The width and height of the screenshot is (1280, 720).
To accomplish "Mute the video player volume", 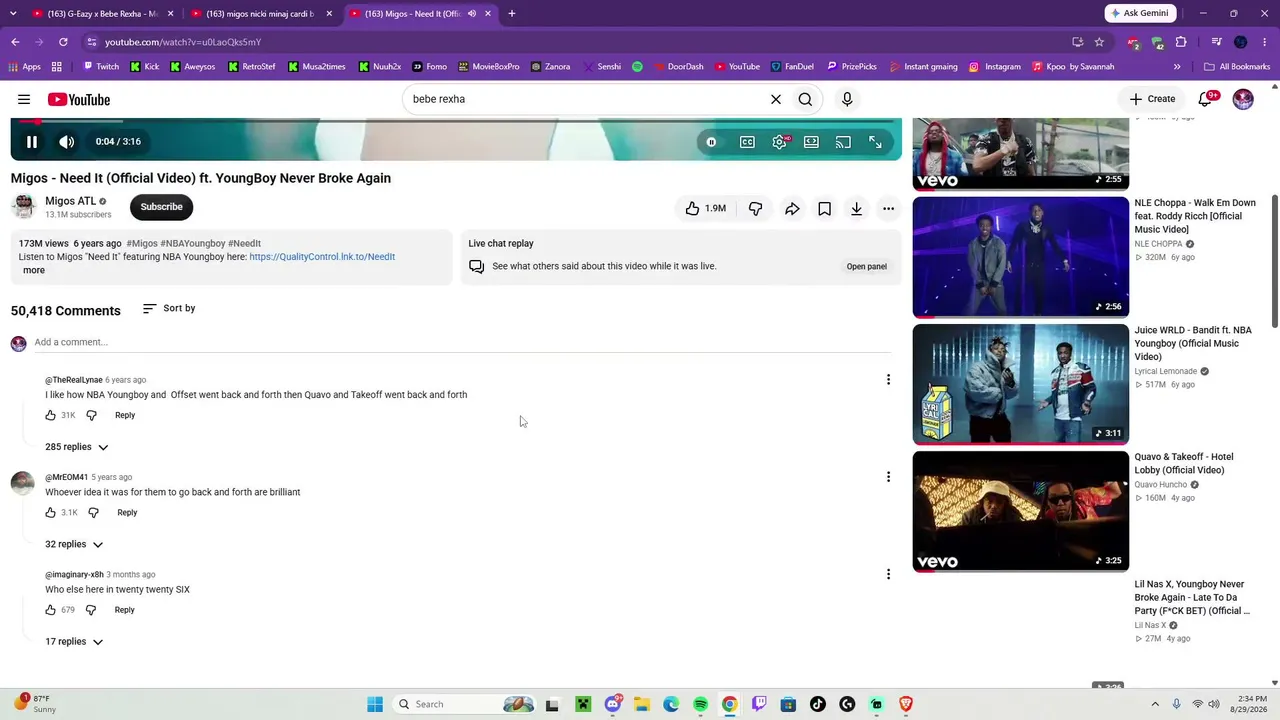I will click(67, 142).
